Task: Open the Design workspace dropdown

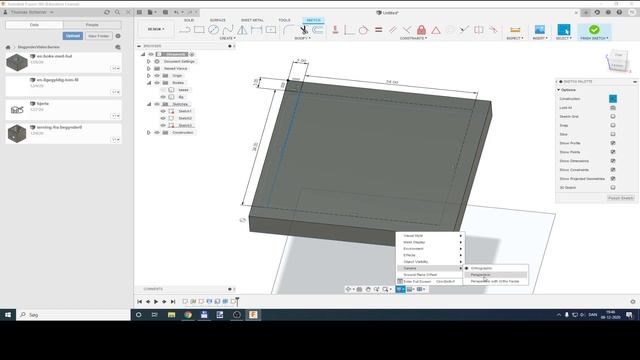Action: (x=156, y=29)
